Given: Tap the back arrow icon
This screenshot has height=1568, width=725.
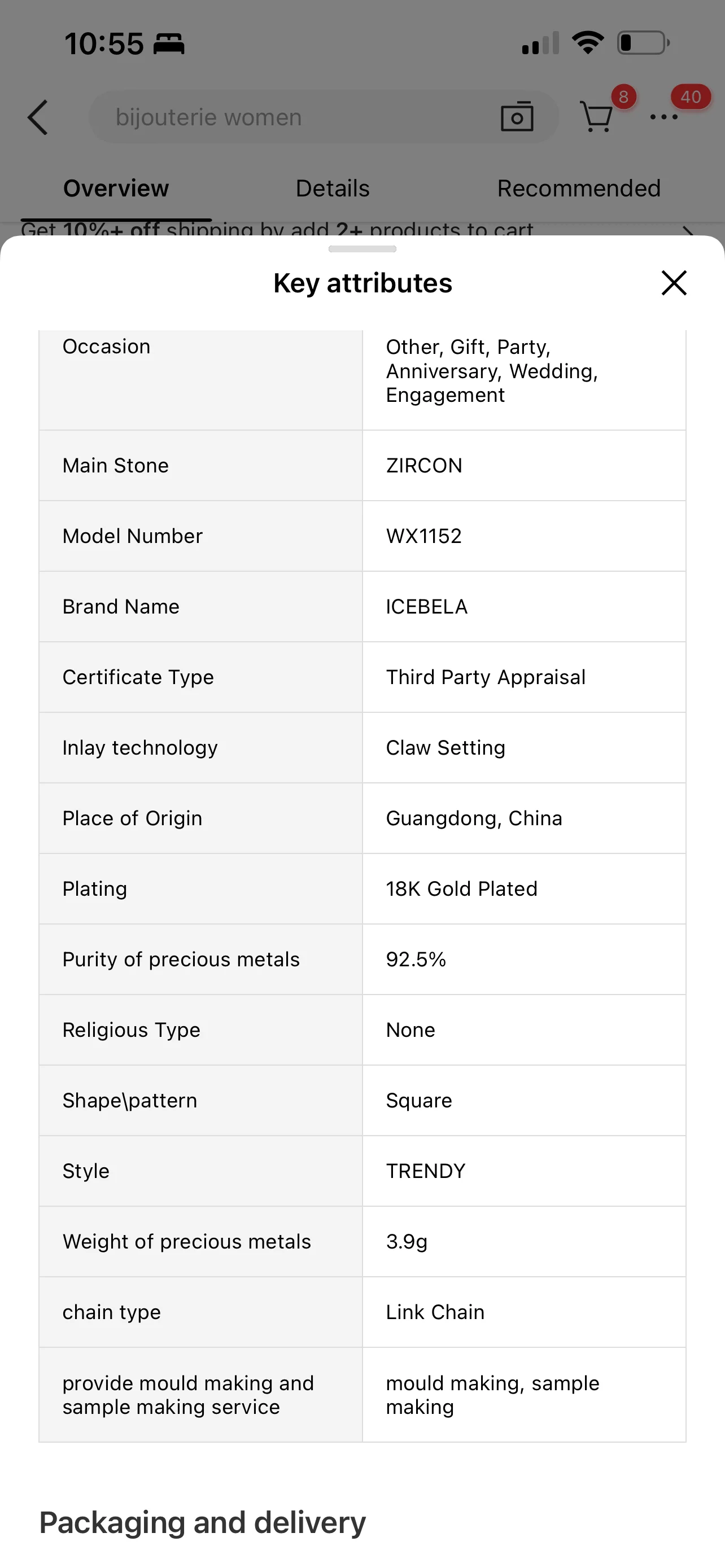Looking at the screenshot, I should (x=38, y=117).
